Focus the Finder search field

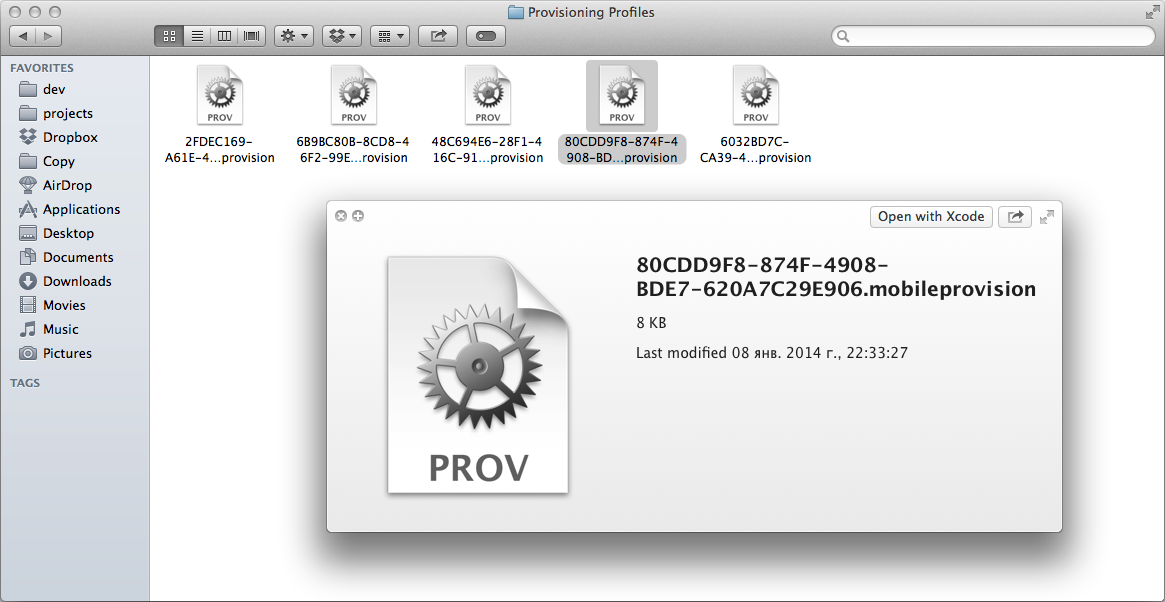tap(993, 36)
